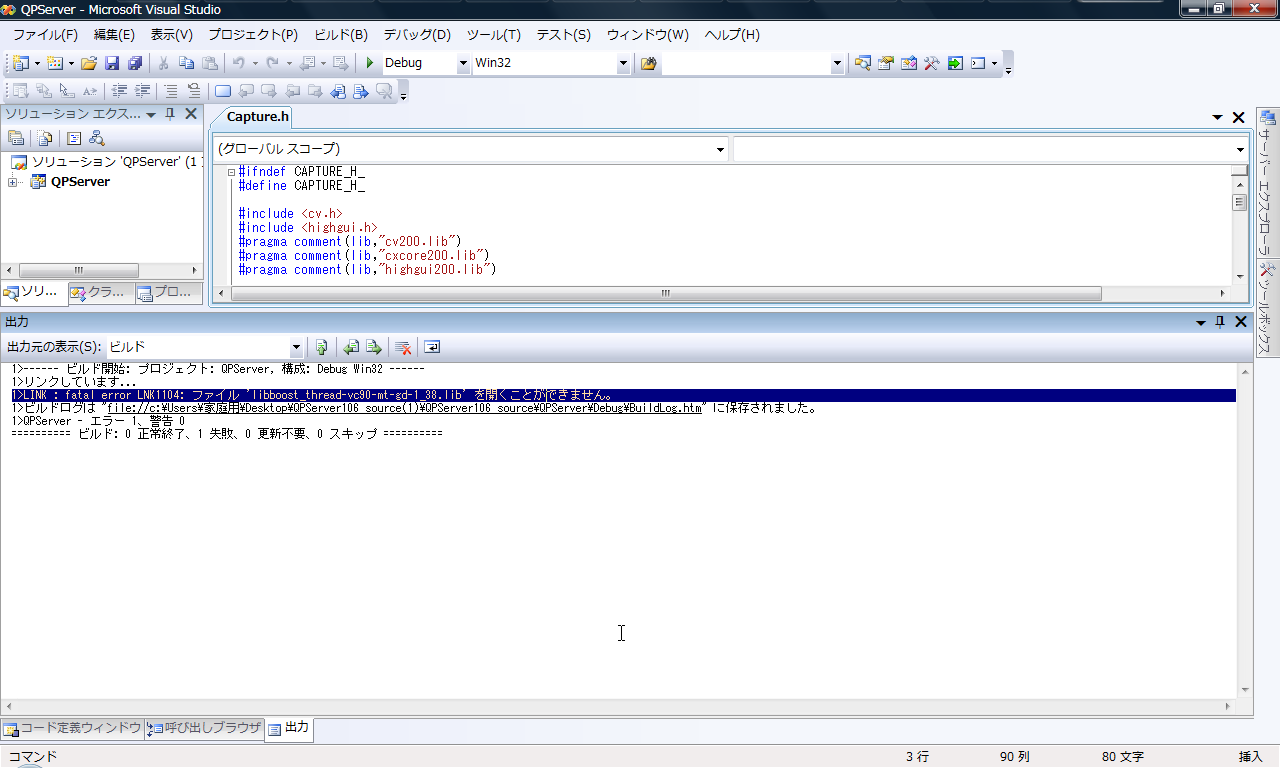1280x768 pixels.
Task: Toggle auto-hide pin on the output panel
Action: point(1219,322)
